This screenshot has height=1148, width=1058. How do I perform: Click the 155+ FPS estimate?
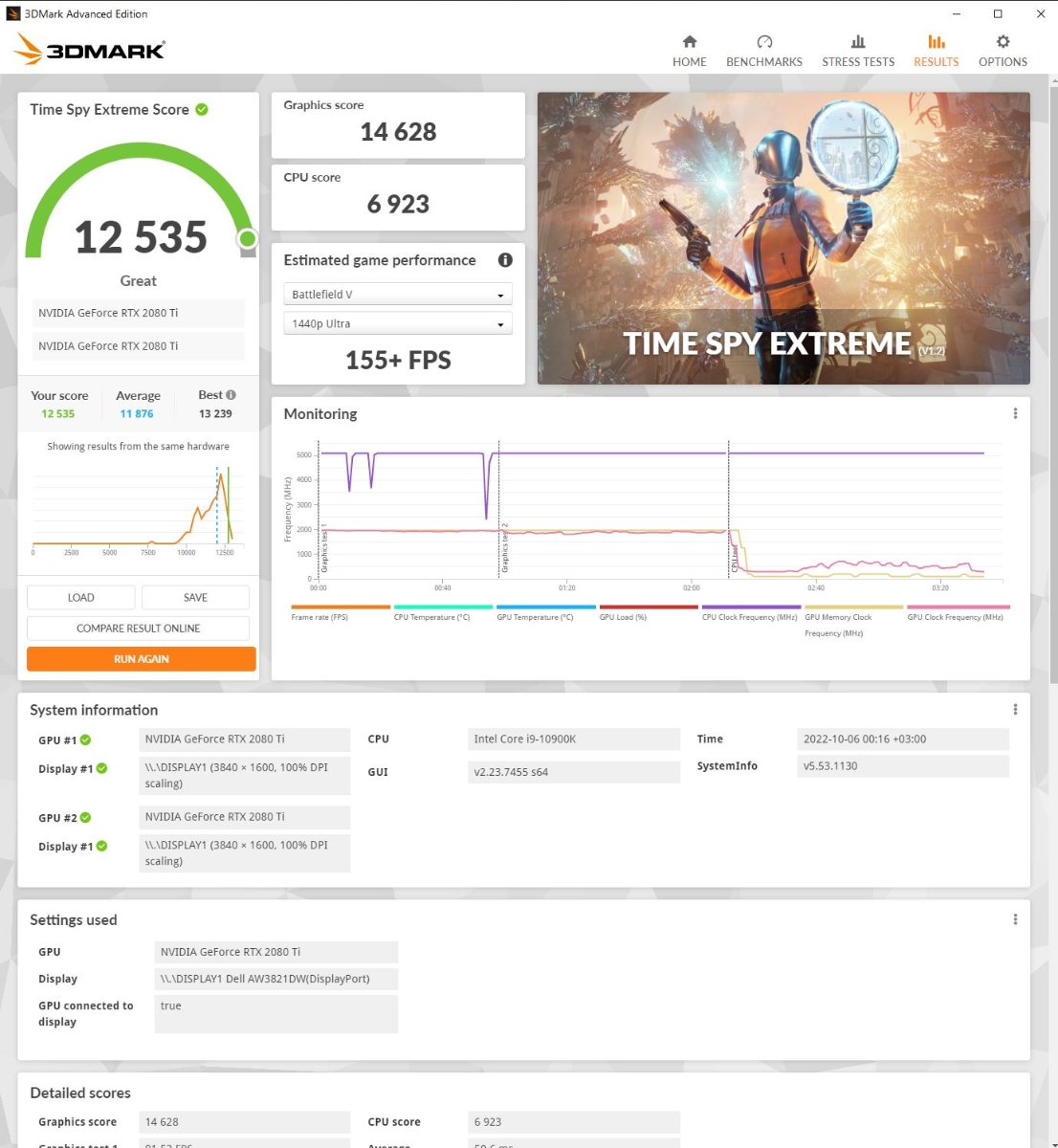[x=398, y=361]
